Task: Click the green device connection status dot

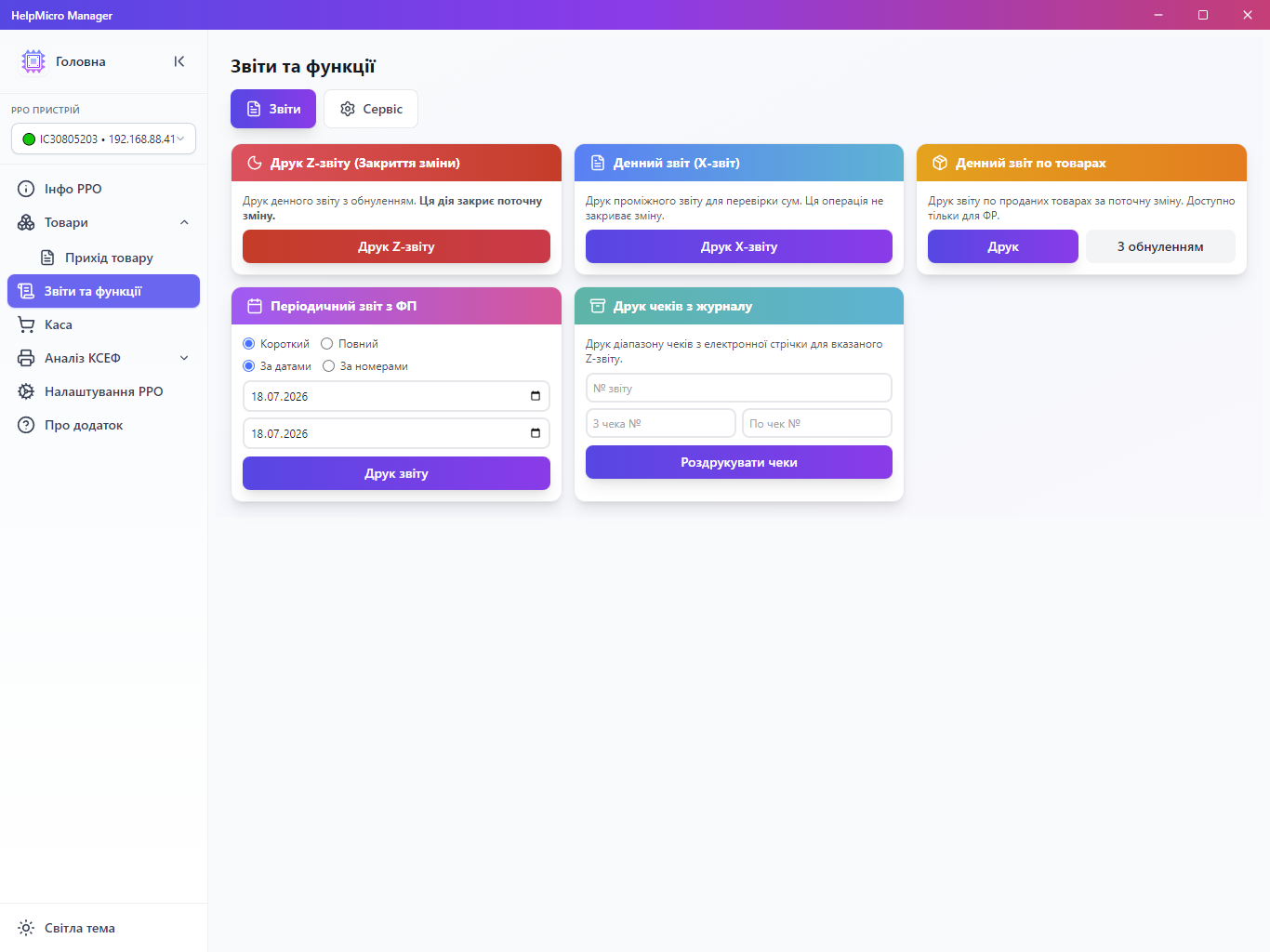Action: click(x=29, y=139)
